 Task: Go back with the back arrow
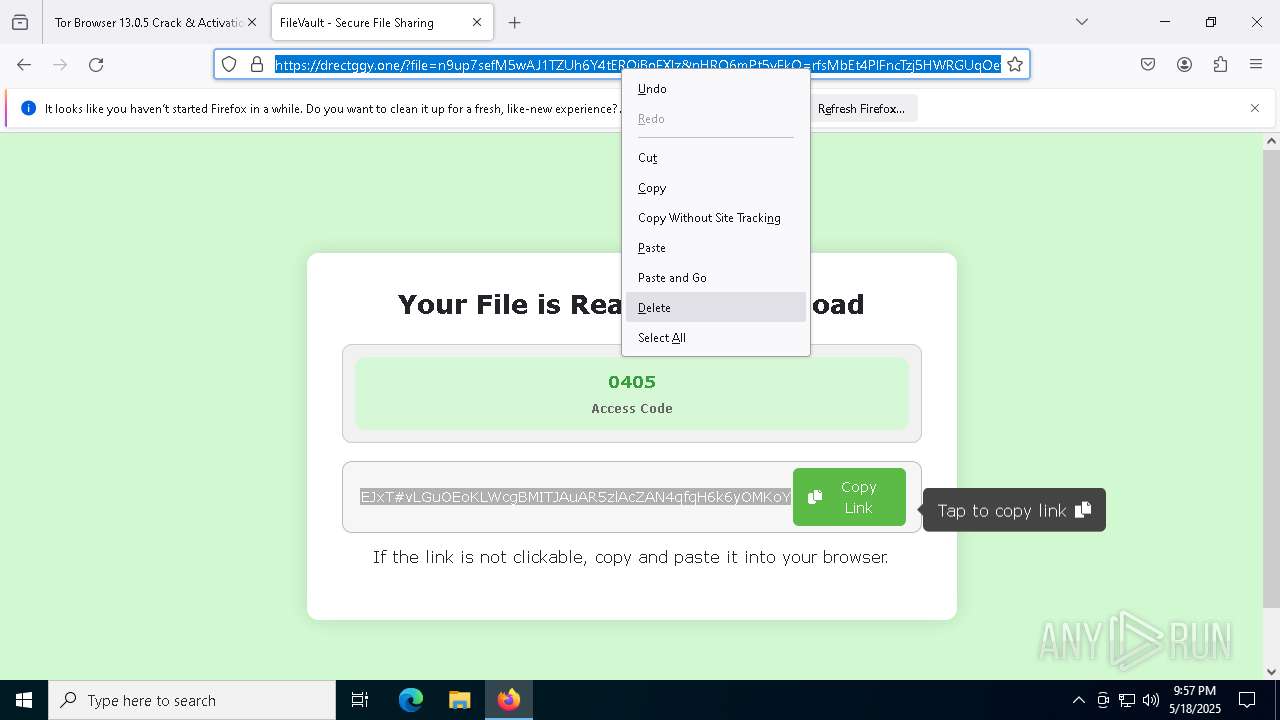[x=24, y=64]
